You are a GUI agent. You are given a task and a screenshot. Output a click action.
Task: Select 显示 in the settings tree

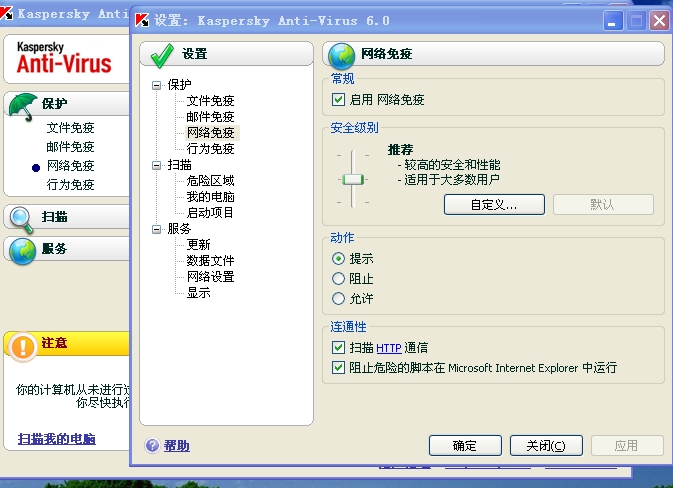198,293
